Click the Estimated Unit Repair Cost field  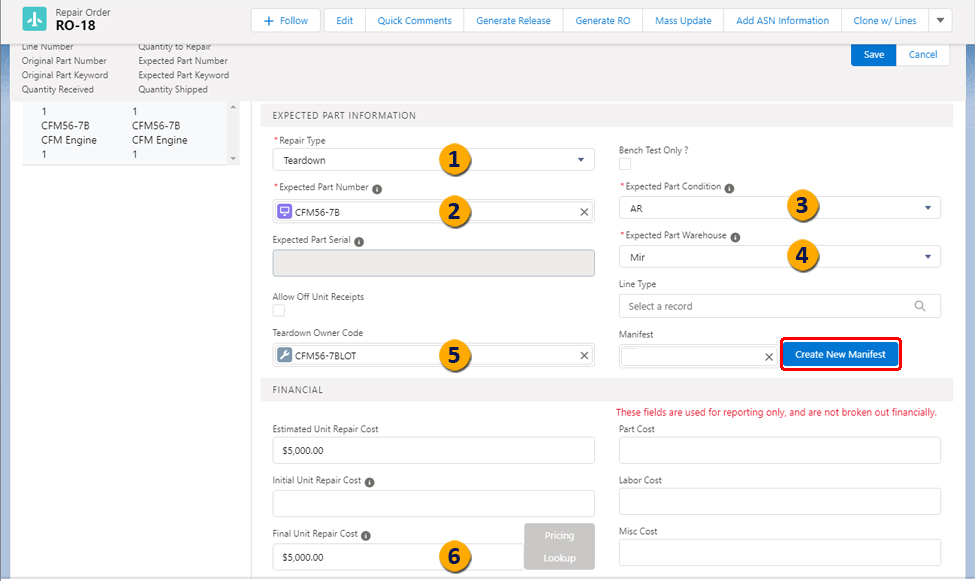point(433,451)
